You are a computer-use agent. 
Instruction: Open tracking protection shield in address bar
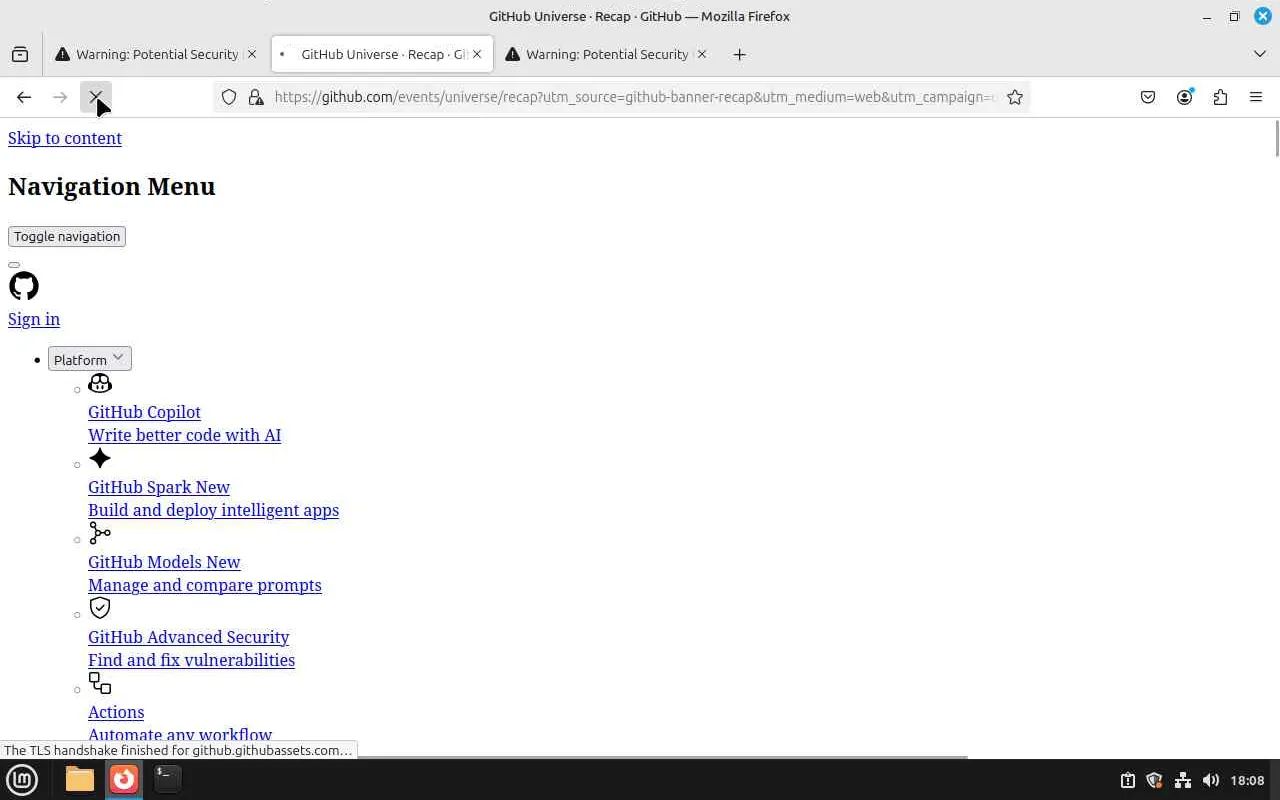229,97
